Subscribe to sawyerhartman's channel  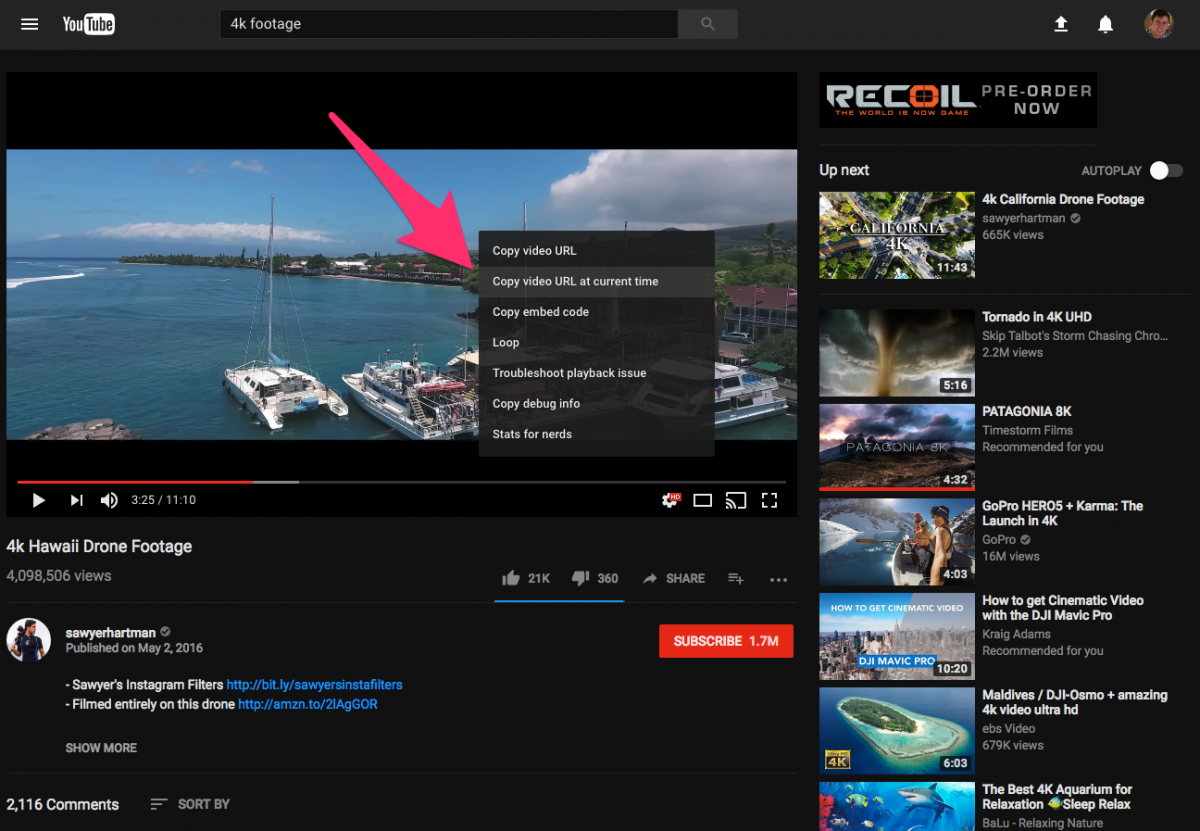[726, 641]
